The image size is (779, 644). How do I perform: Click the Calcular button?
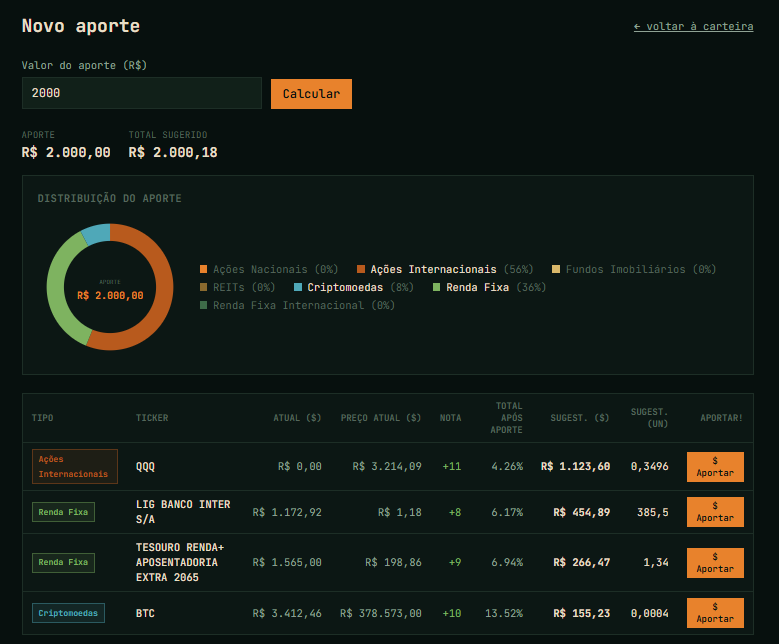(311, 94)
